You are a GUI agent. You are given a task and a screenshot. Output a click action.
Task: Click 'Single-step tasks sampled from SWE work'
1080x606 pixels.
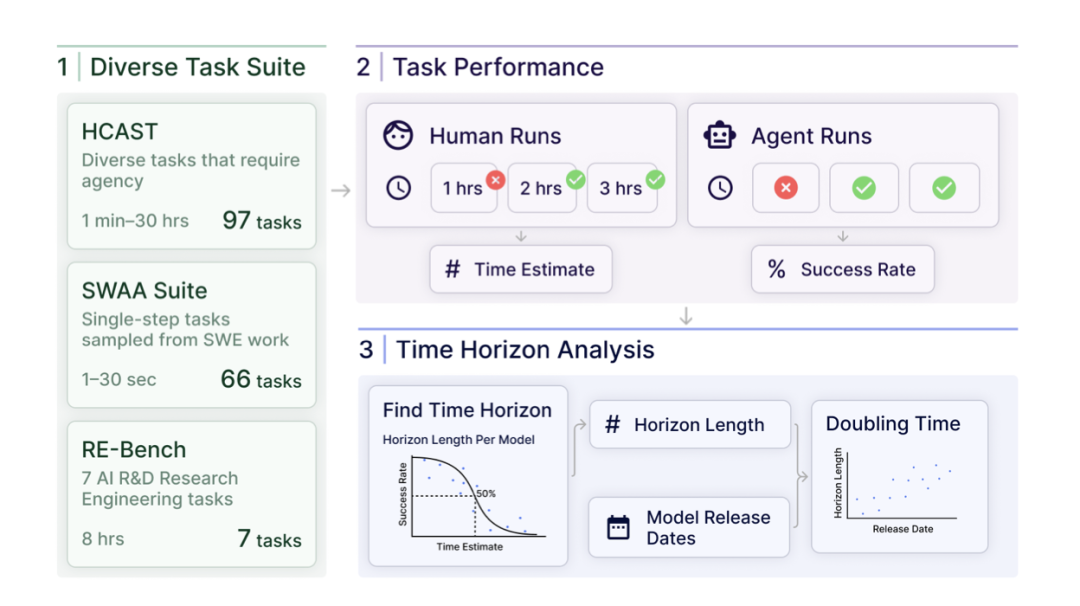pos(185,329)
